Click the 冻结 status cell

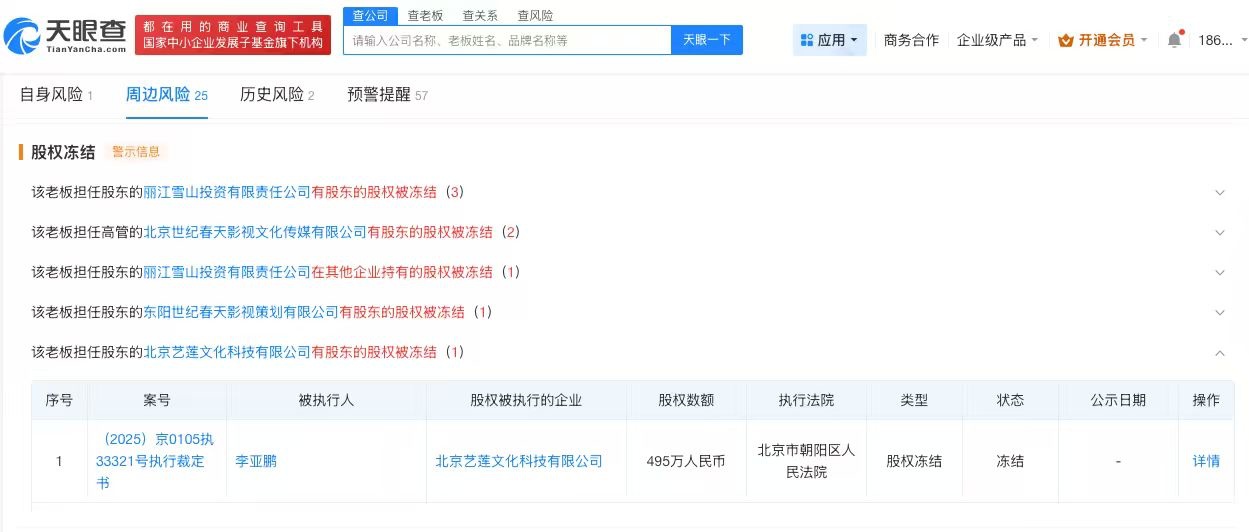(x=1010, y=461)
